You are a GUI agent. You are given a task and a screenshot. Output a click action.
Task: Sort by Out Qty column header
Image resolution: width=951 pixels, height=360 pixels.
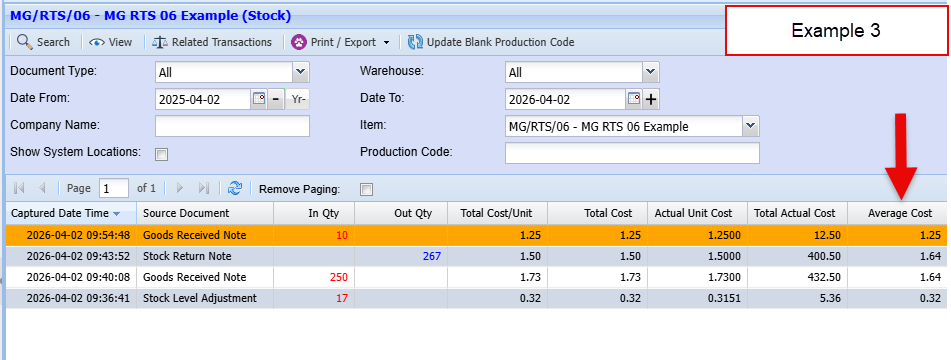(x=401, y=213)
